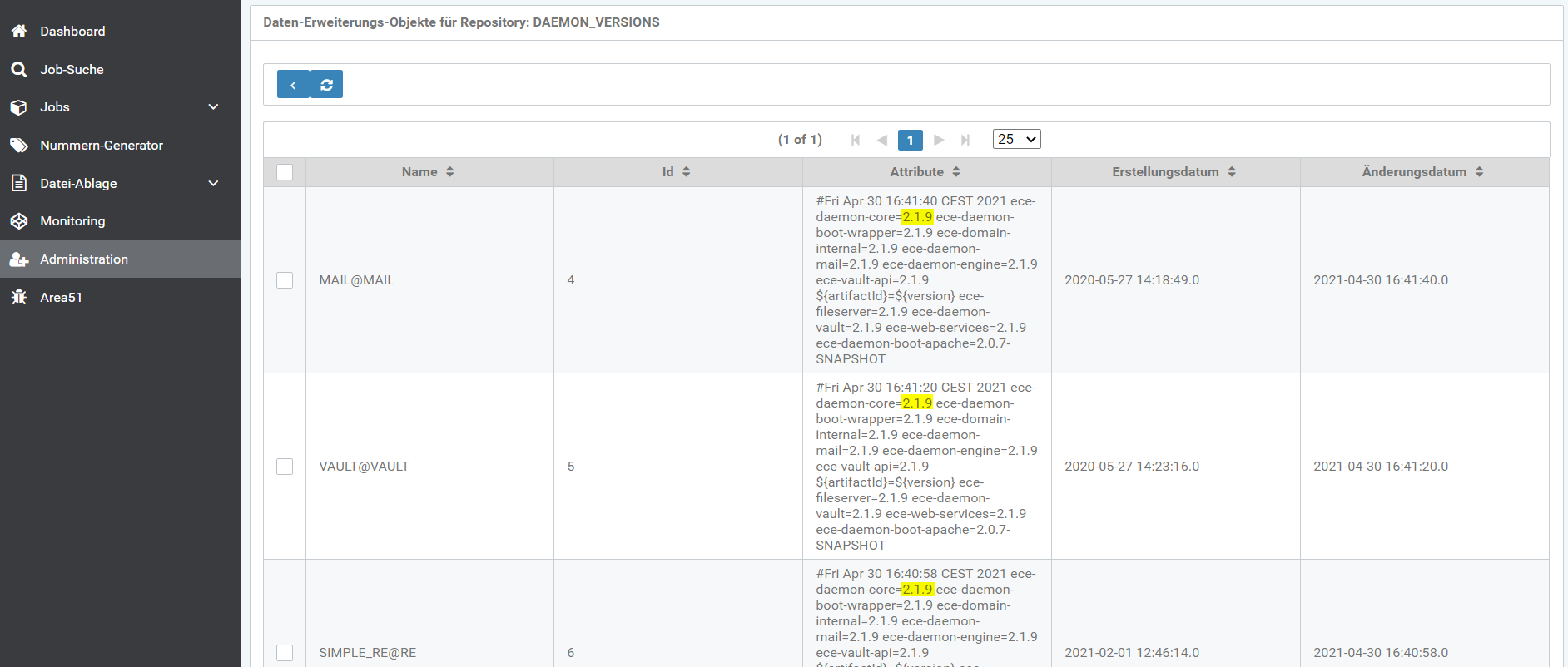Open the Job-Suche menu item

[72, 70]
